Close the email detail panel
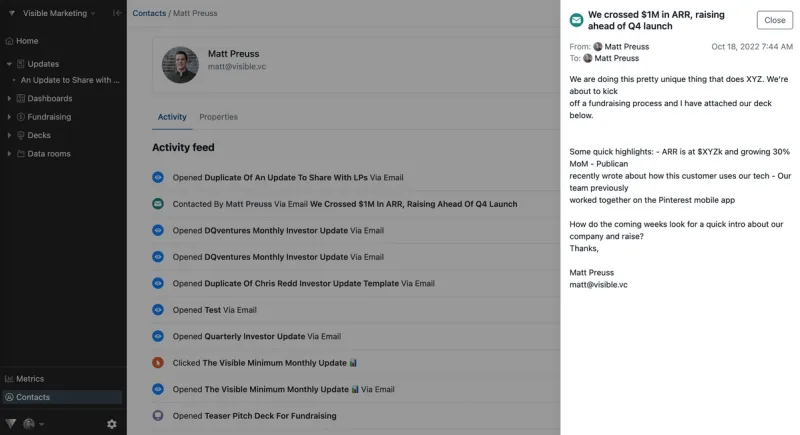The width and height of the screenshot is (800, 435). tap(774, 20)
